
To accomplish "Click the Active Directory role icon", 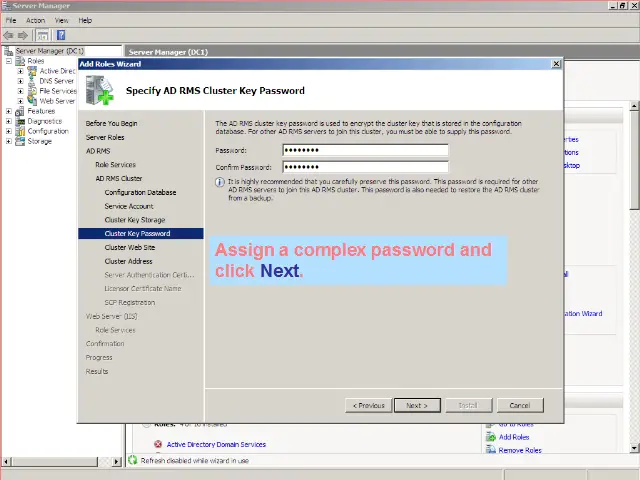I will (x=32, y=71).
